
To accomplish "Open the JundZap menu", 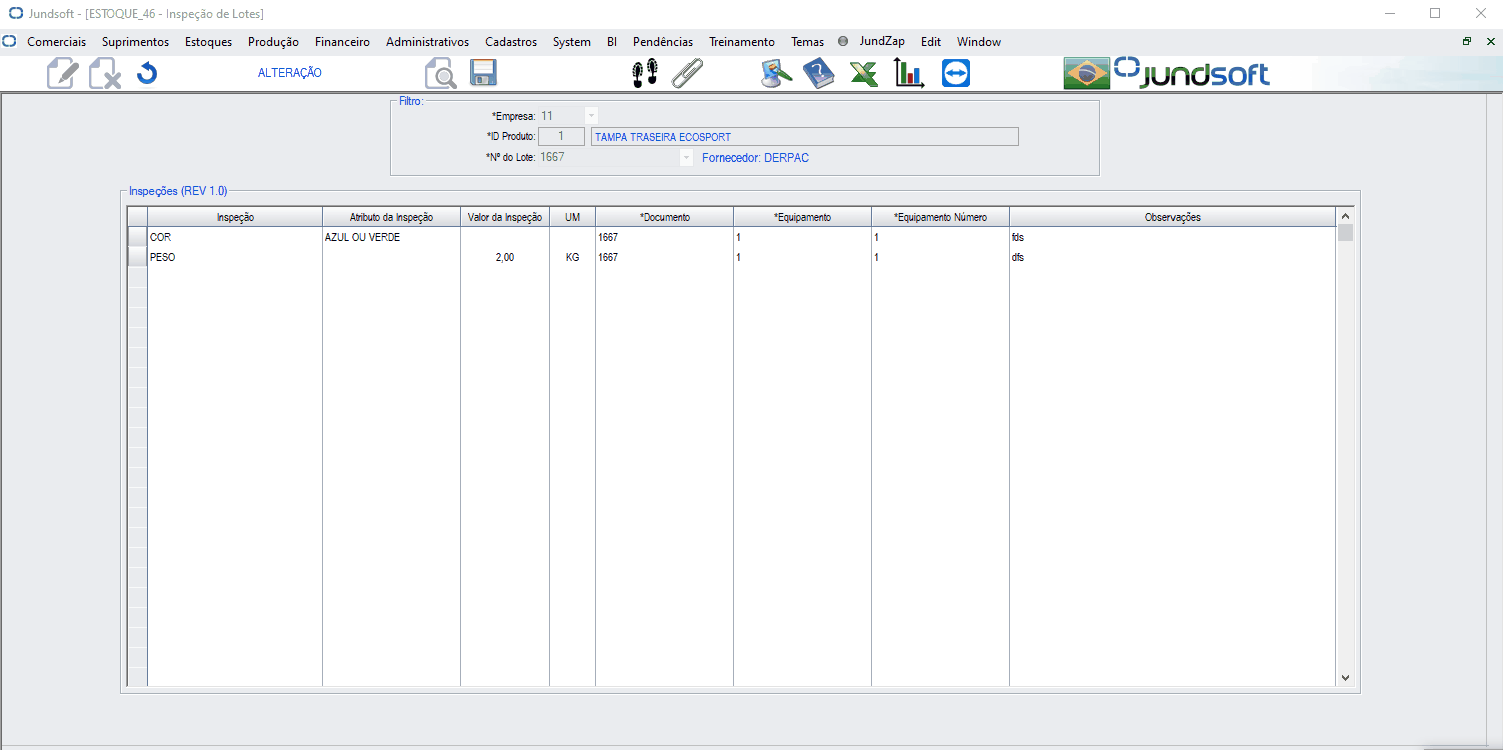I will tap(882, 42).
